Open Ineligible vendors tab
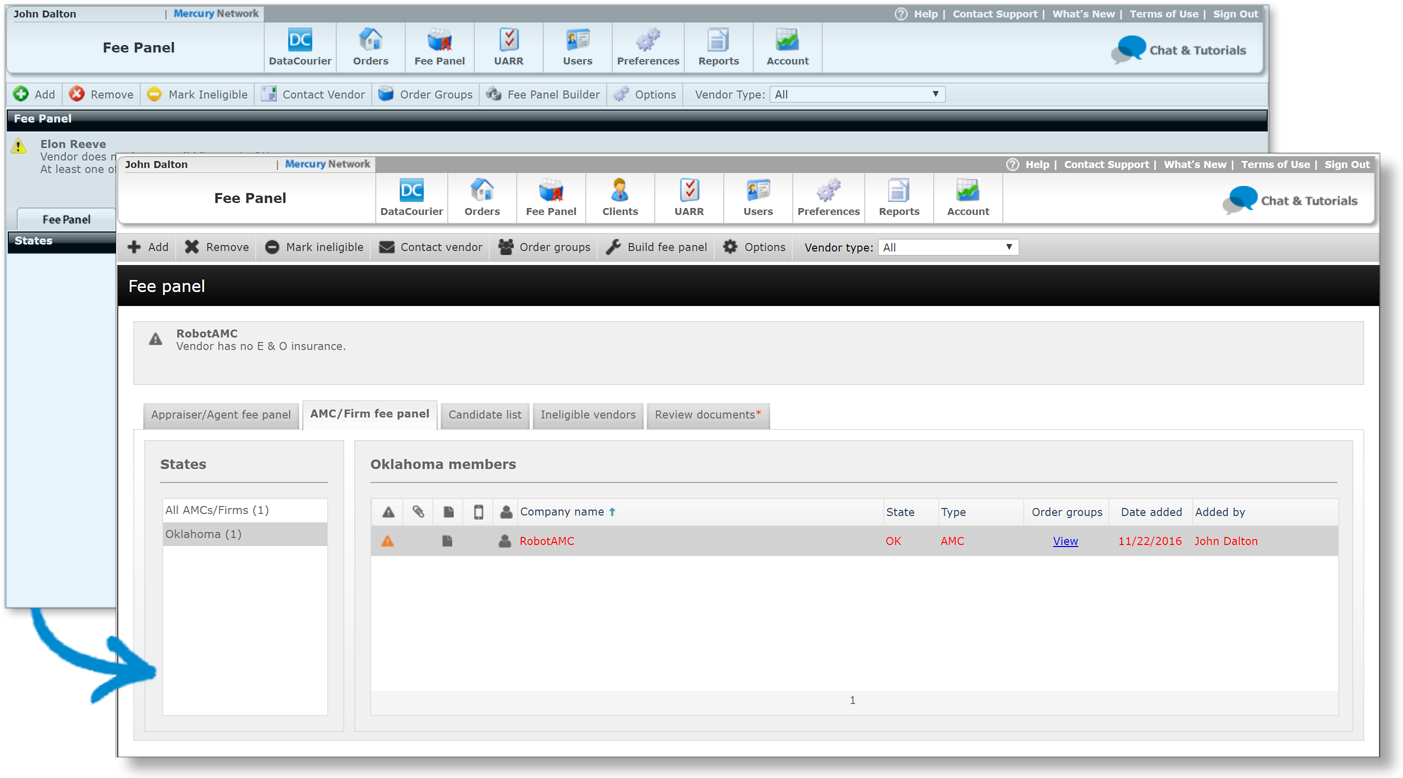This screenshot has width=1403, height=778. pos(588,415)
